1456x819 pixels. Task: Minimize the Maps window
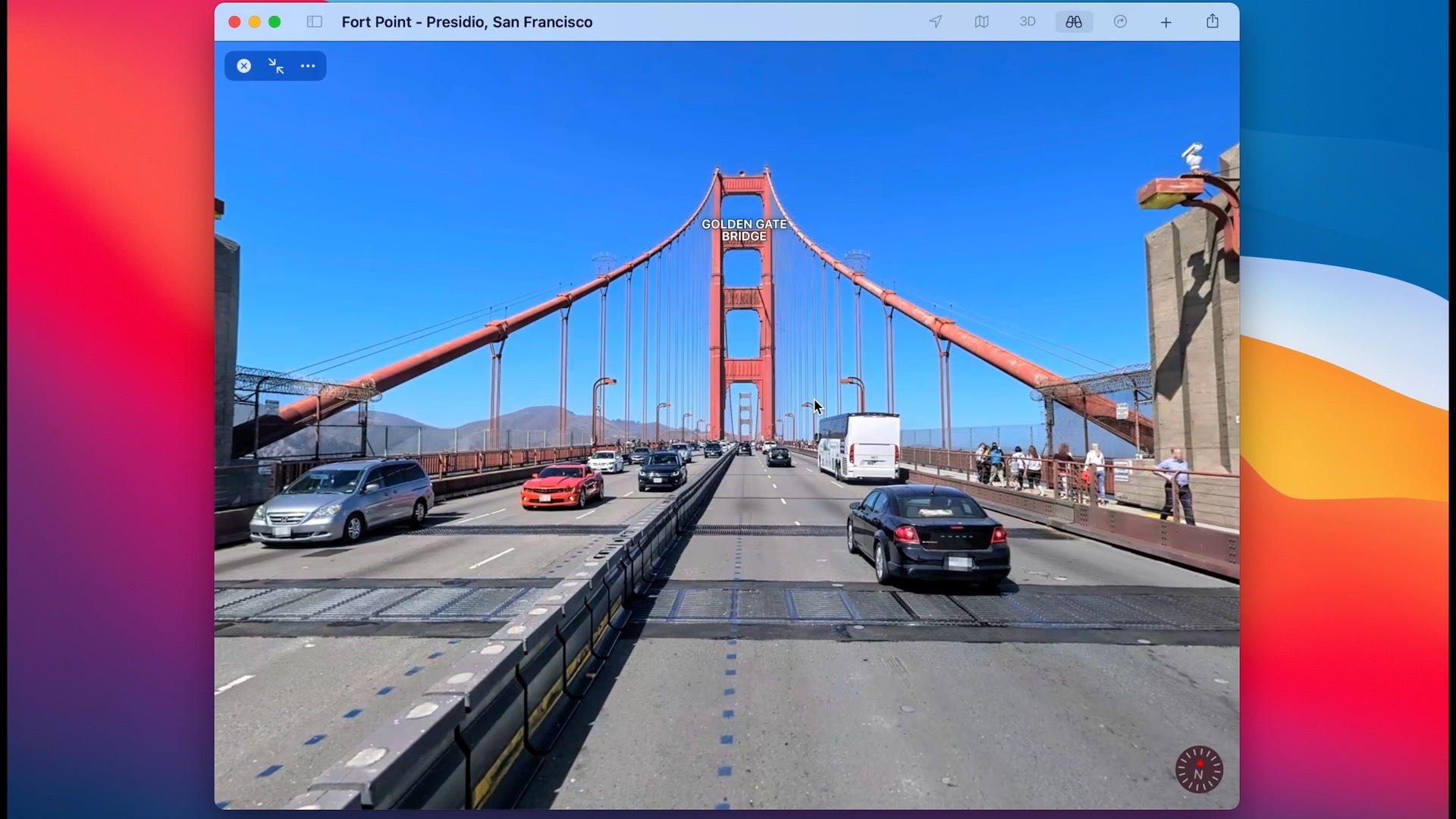255,22
